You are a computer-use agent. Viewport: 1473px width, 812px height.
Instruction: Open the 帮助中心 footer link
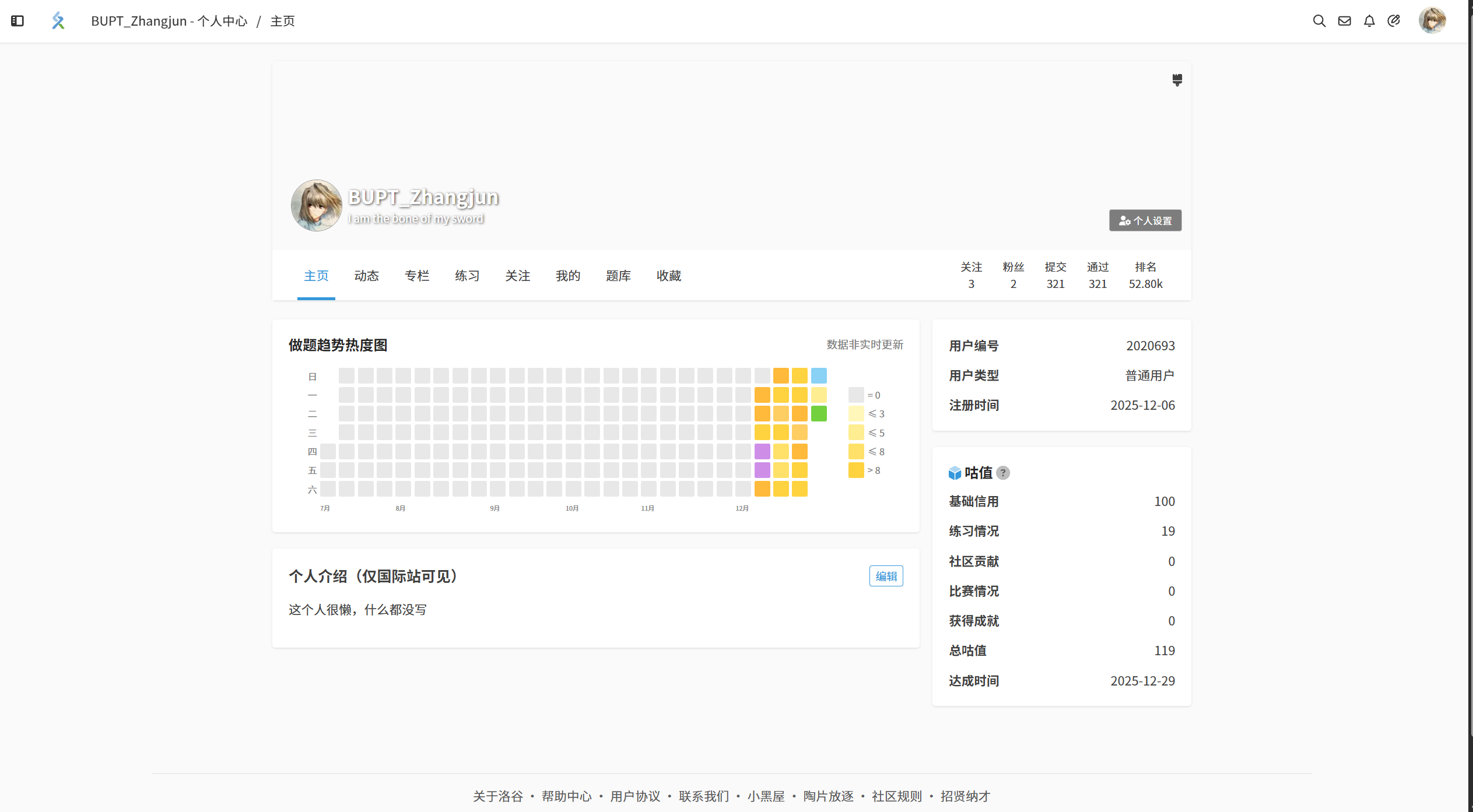(x=566, y=796)
